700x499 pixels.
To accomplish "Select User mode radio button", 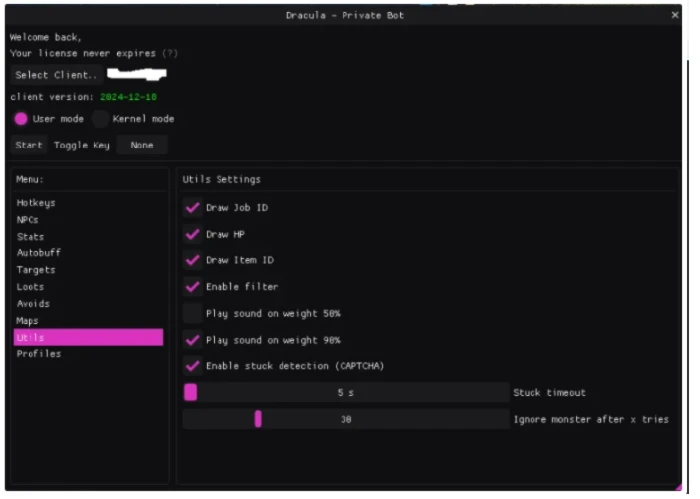I will tap(21, 119).
